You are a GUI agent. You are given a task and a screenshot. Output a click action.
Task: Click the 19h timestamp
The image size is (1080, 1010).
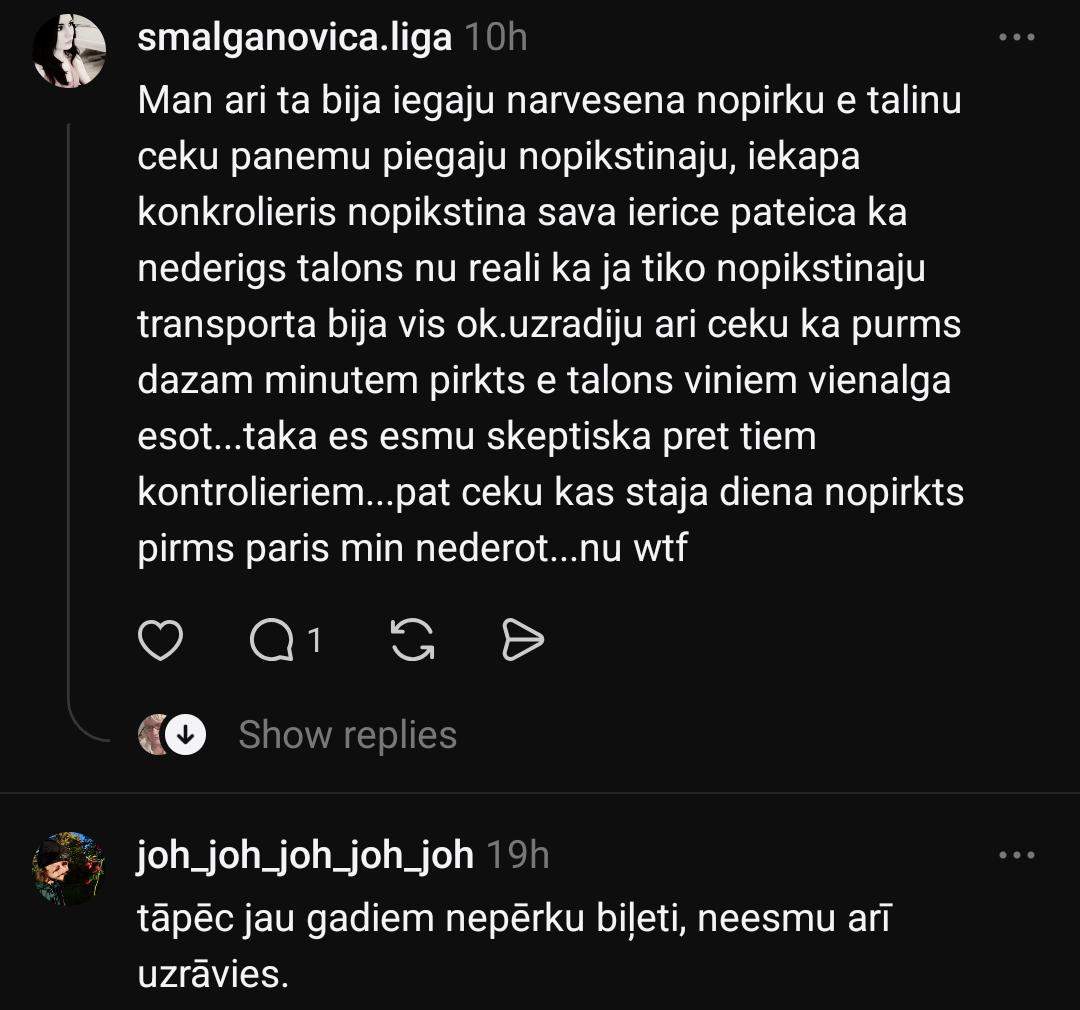pyautogui.click(x=518, y=856)
